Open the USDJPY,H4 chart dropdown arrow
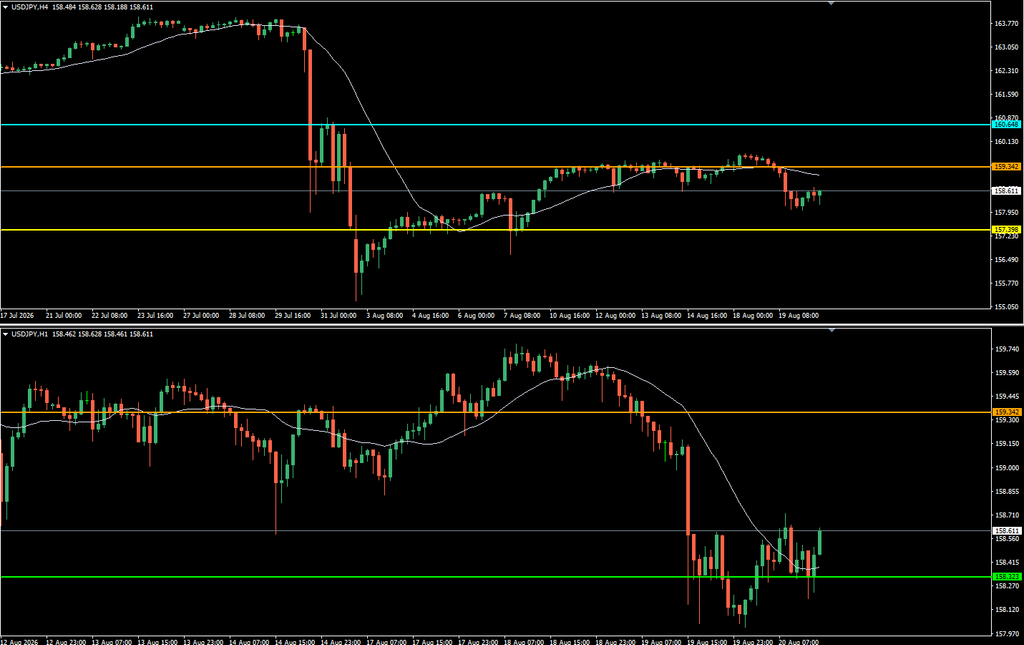 (6, 7)
